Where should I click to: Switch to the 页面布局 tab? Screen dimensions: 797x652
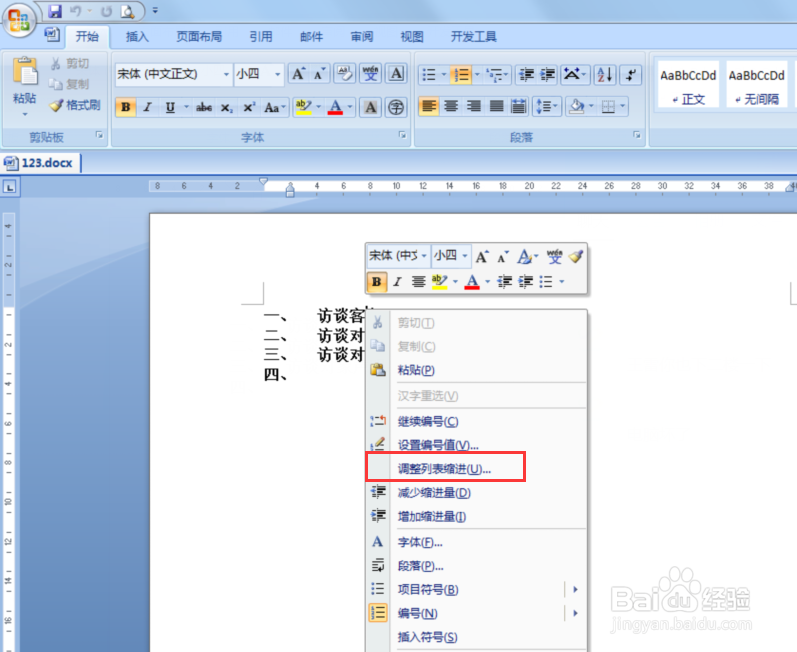199,37
